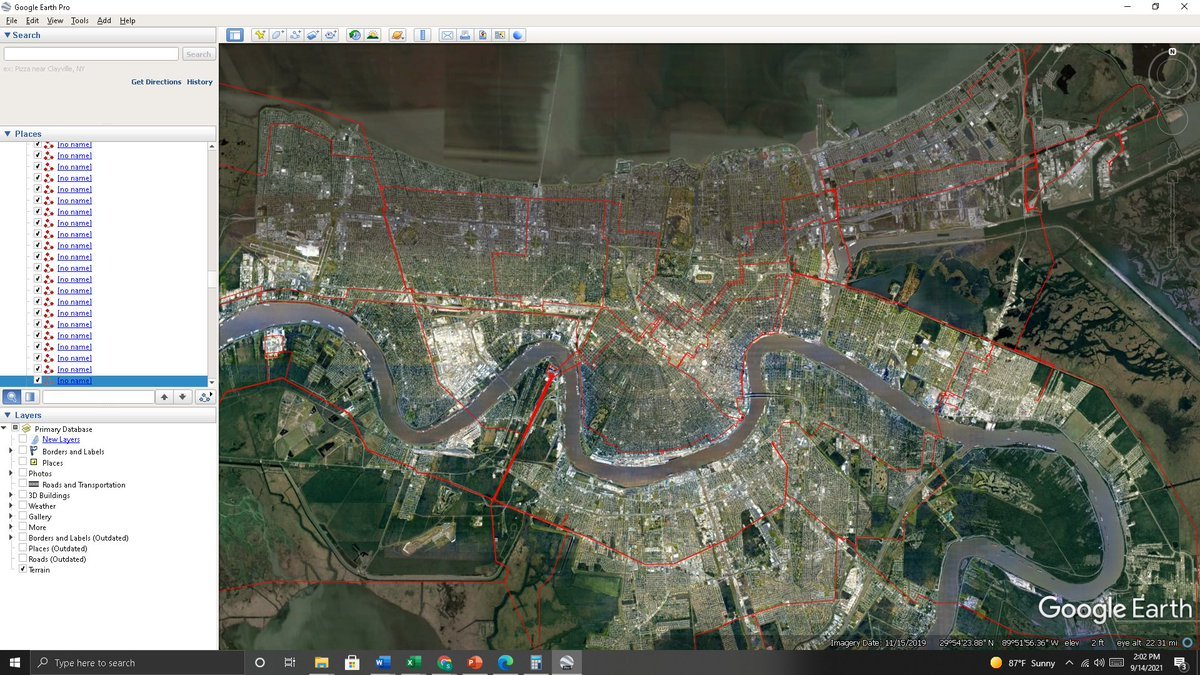This screenshot has width=1200, height=675.
Task: Expand the Weather layer node
Action: pyautogui.click(x=12, y=506)
